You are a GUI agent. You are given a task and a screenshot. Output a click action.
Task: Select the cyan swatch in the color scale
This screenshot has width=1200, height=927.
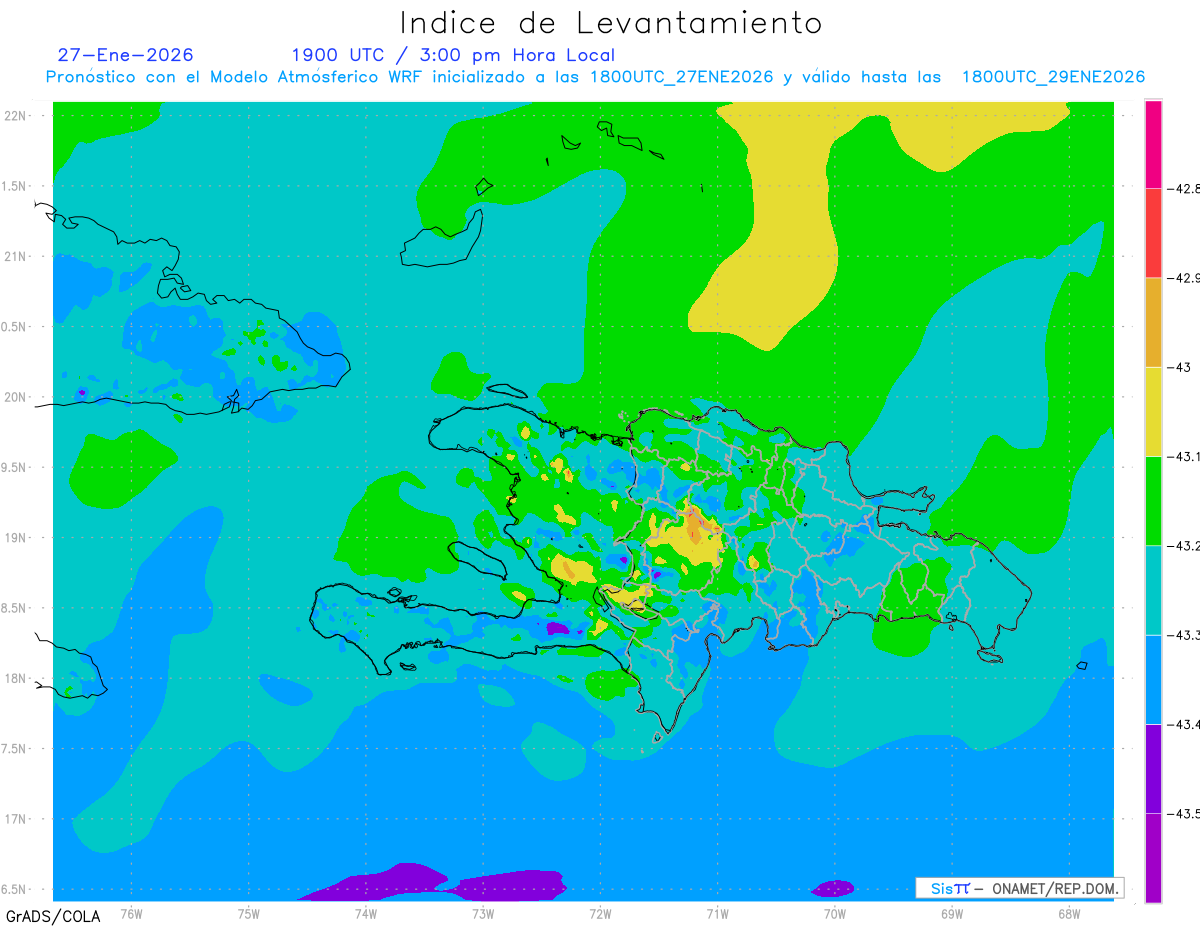click(x=1153, y=590)
